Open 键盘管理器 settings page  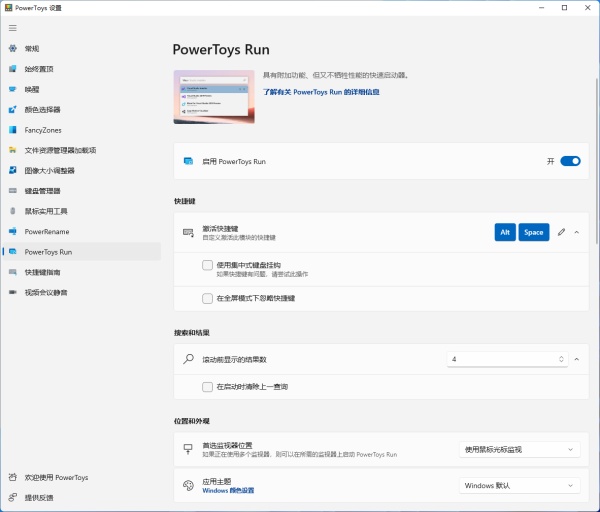[82, 191]
